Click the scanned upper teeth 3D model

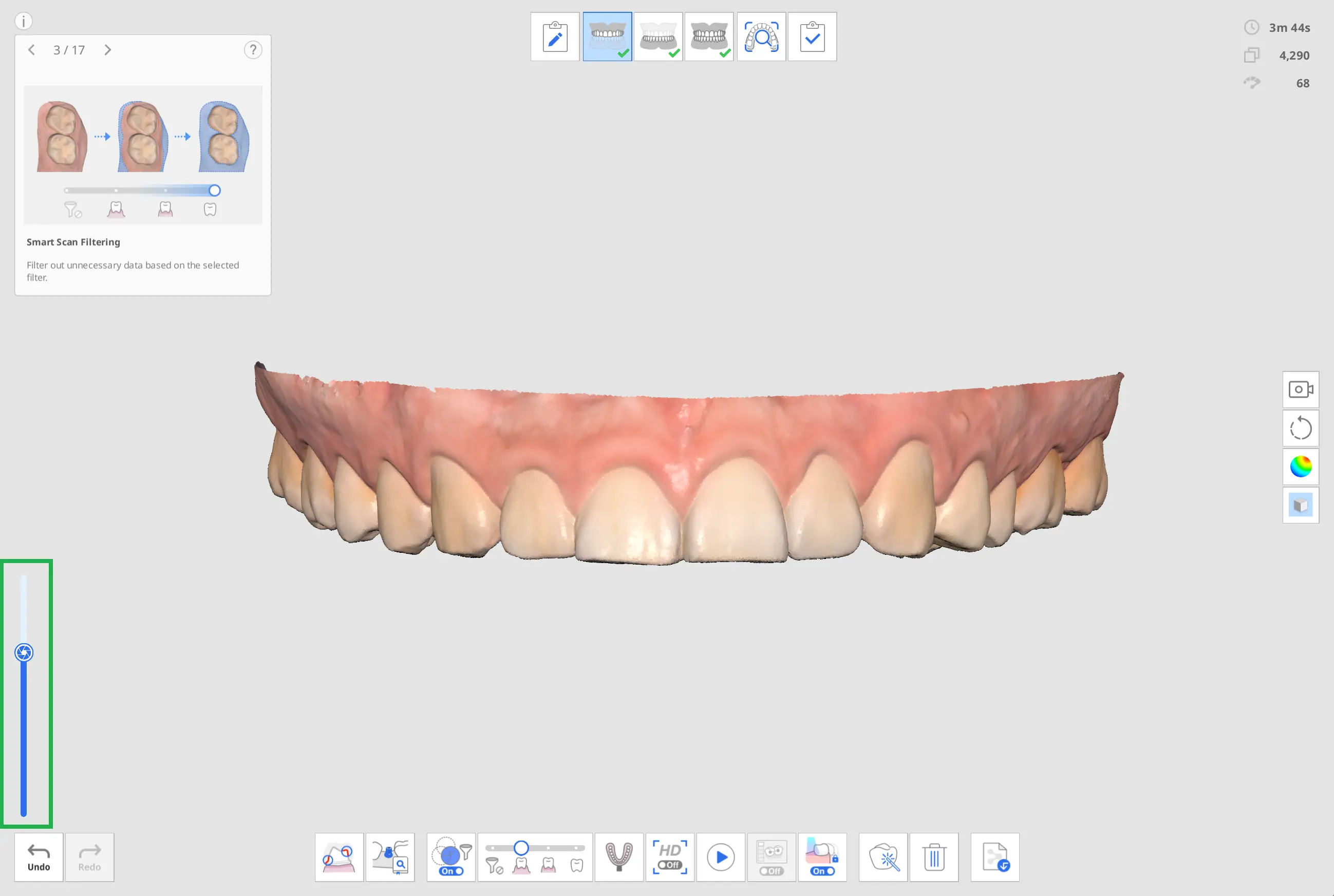tap(688, 463)
